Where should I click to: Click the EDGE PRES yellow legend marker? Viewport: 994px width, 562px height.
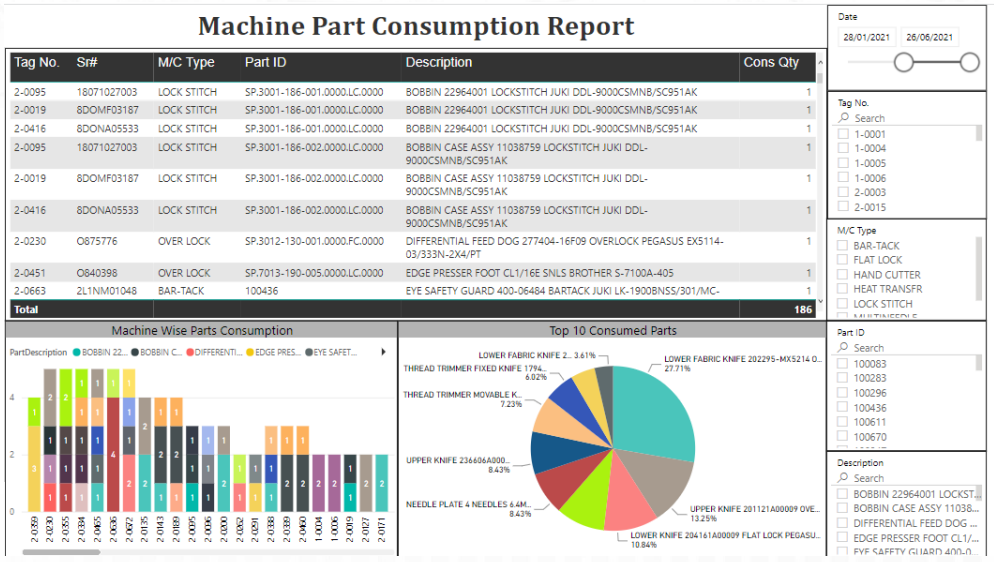248,352
